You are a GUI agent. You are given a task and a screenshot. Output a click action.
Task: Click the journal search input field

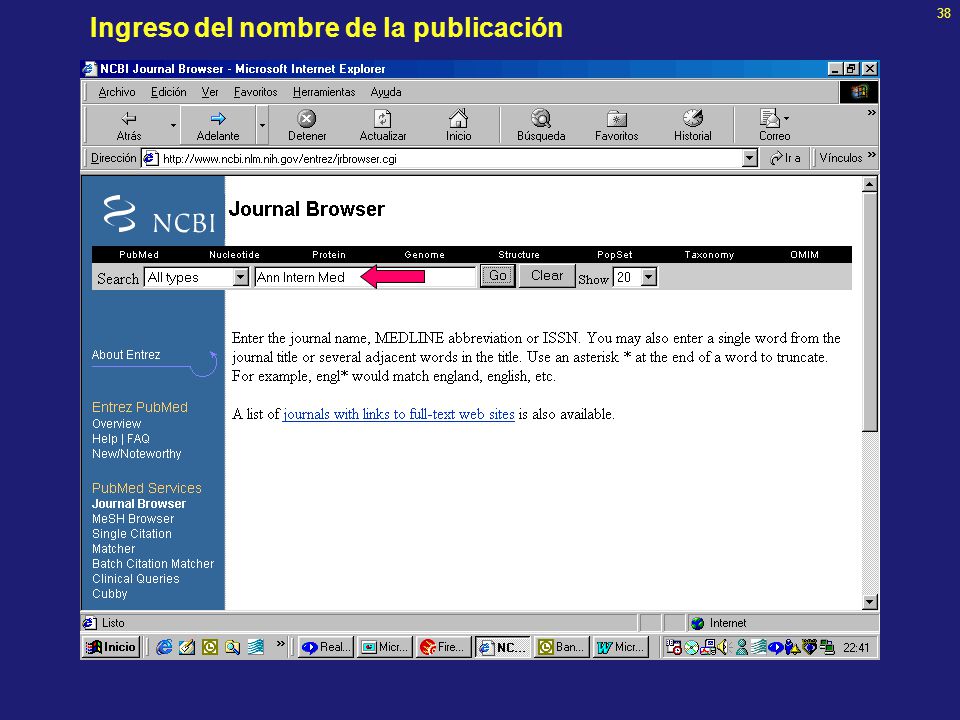tap(365, 277)
